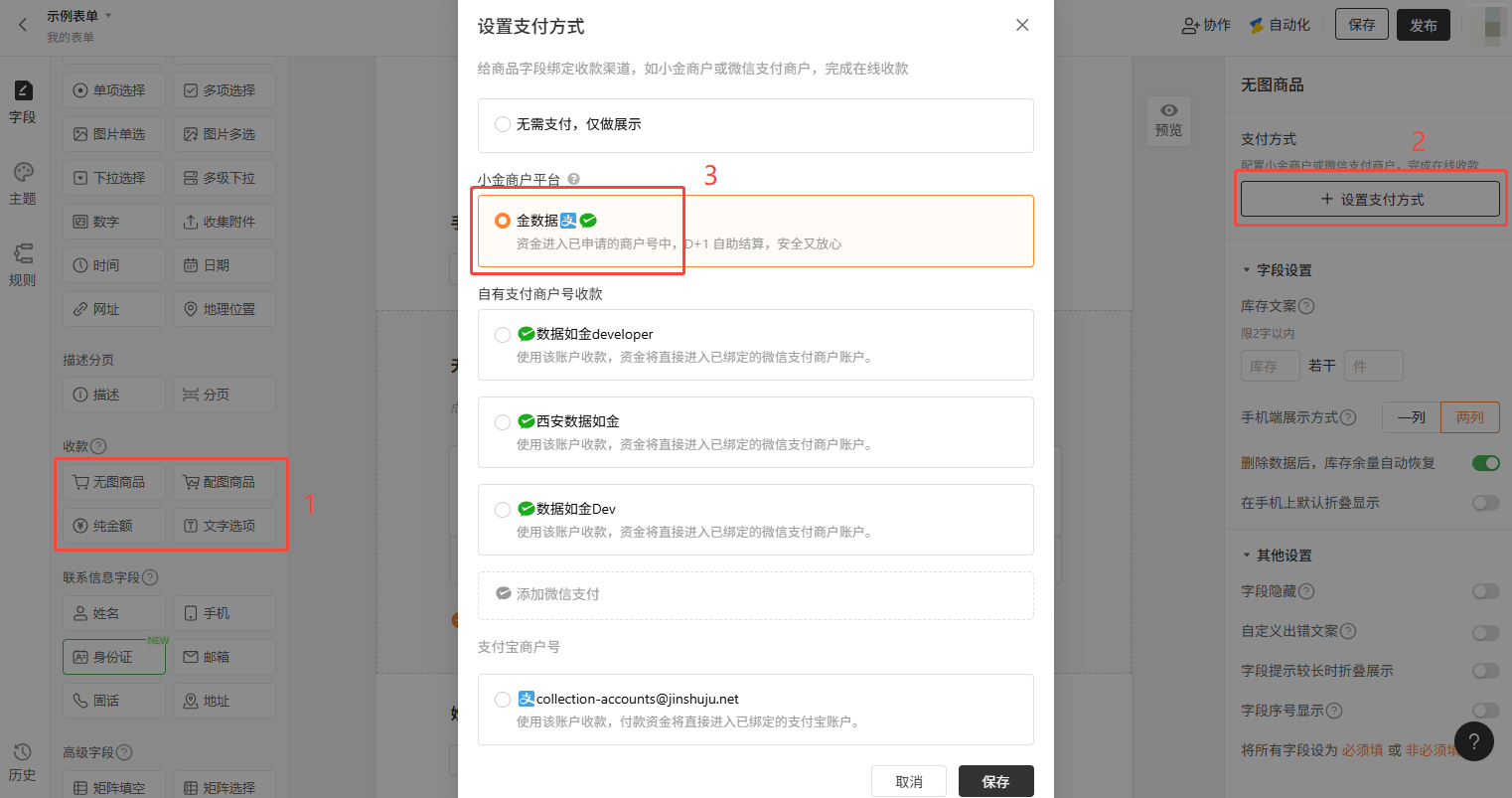Click help icon beside 库存文案
This screenshot has width=1512, height=798.
pyautogui.click(x=1306, y=306)
